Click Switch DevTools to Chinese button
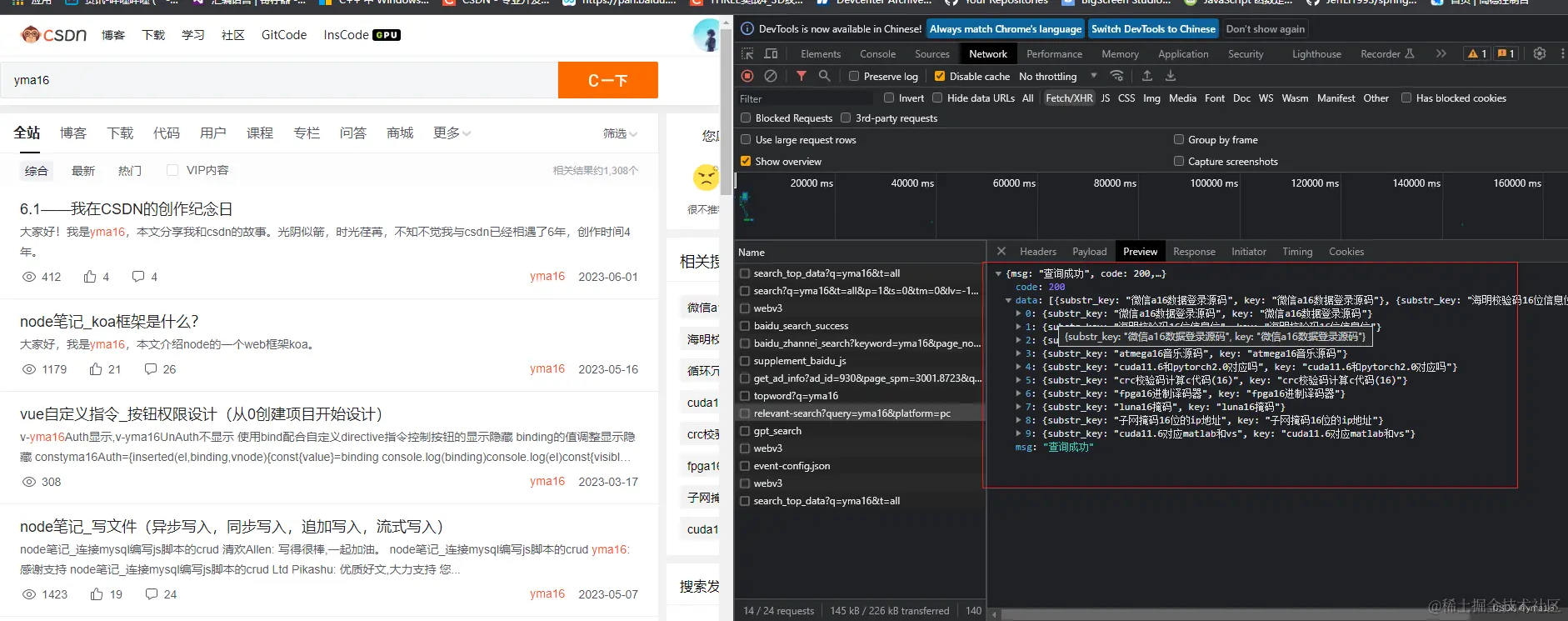 [1153, 29]
